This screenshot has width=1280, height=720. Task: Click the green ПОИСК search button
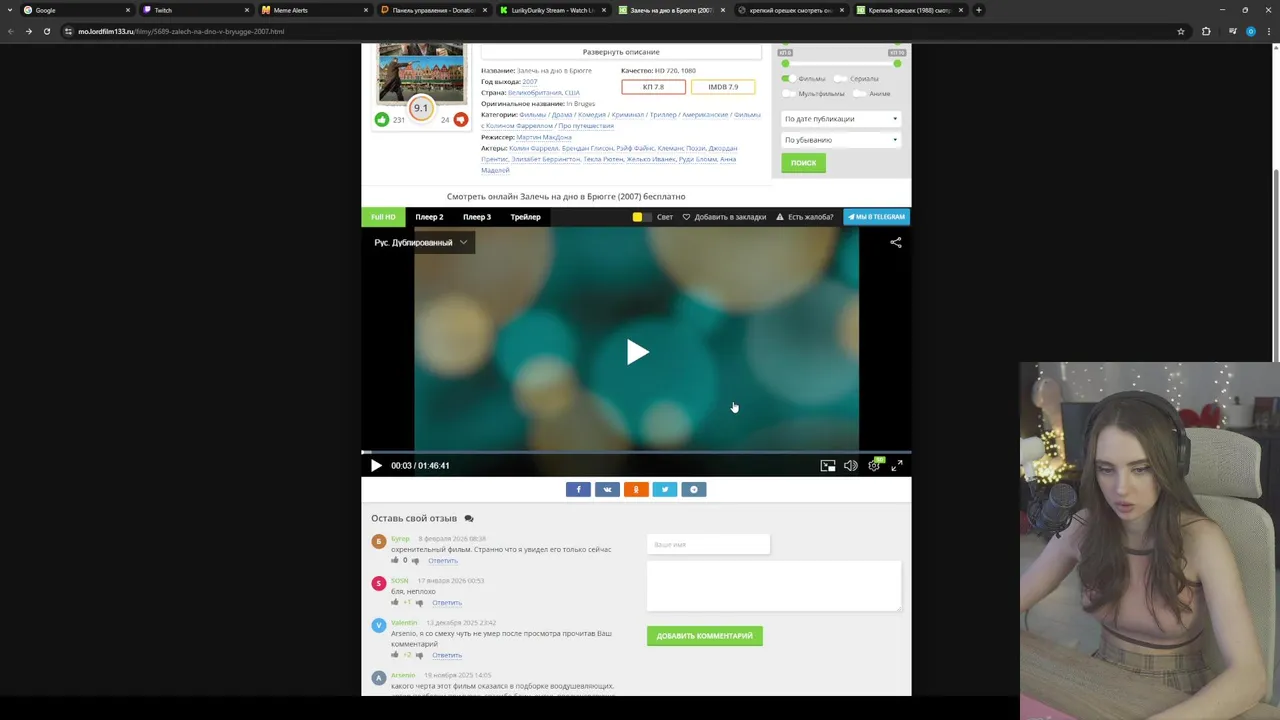[803, 163]
